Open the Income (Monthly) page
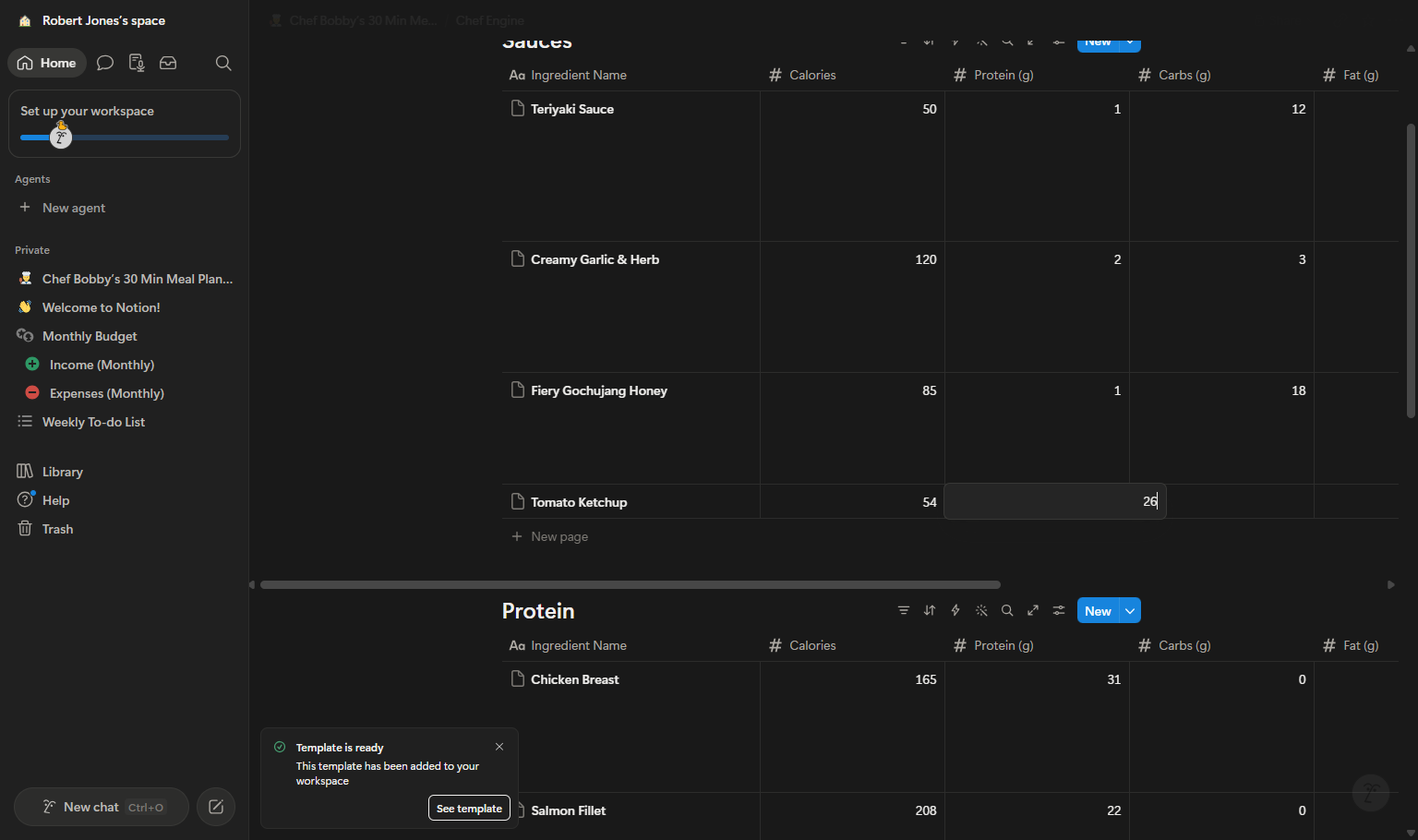Screen dimensions: 1418x840 (124, 365)
